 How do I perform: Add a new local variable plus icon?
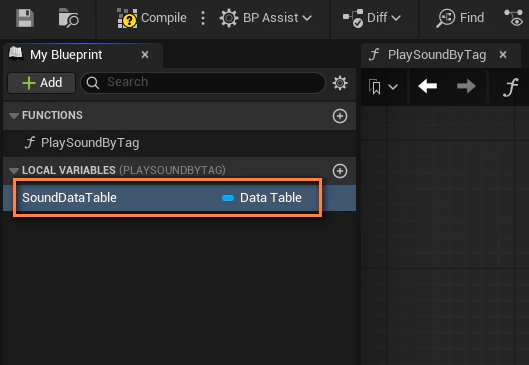click(x=340, y=171)
